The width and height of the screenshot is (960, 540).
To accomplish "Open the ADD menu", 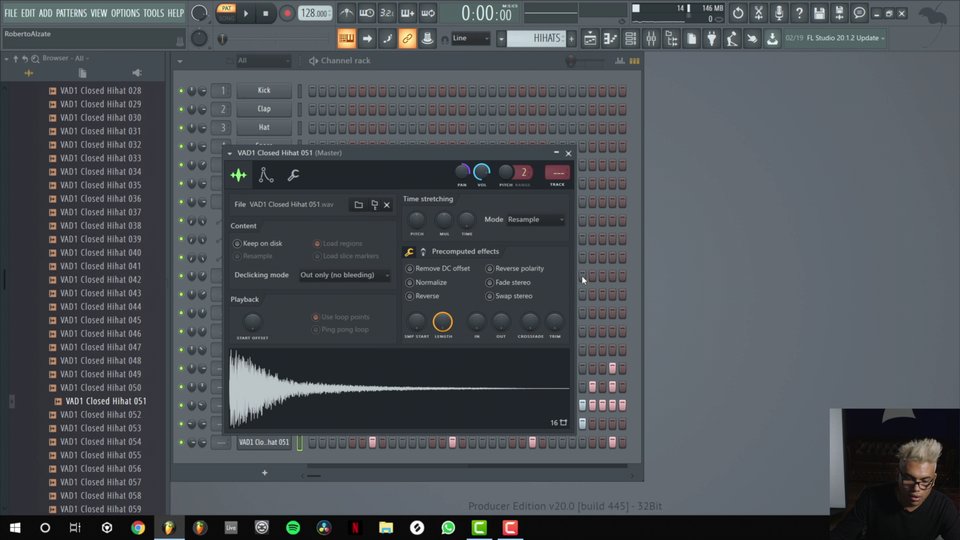I will 46,13.
